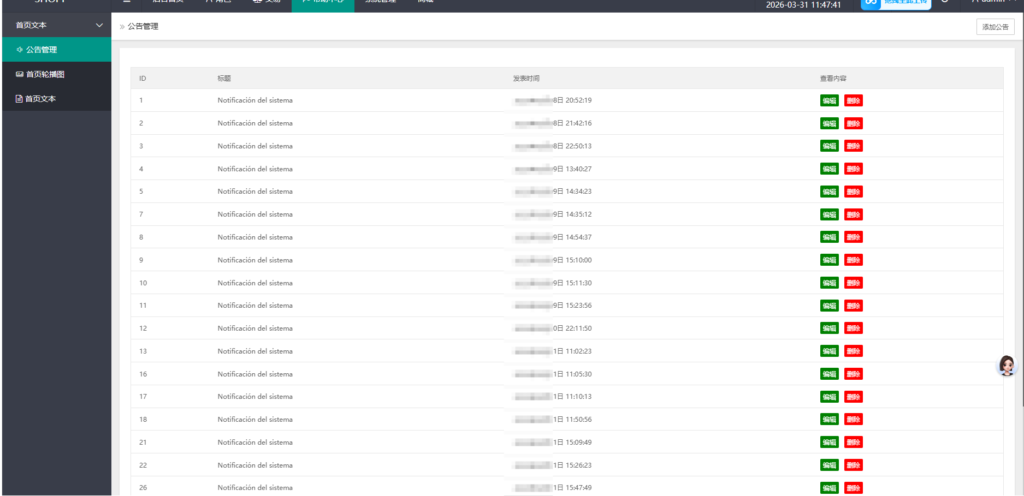
Task: Click the blue icon in the top bar
Action: (x=871, y=4)
